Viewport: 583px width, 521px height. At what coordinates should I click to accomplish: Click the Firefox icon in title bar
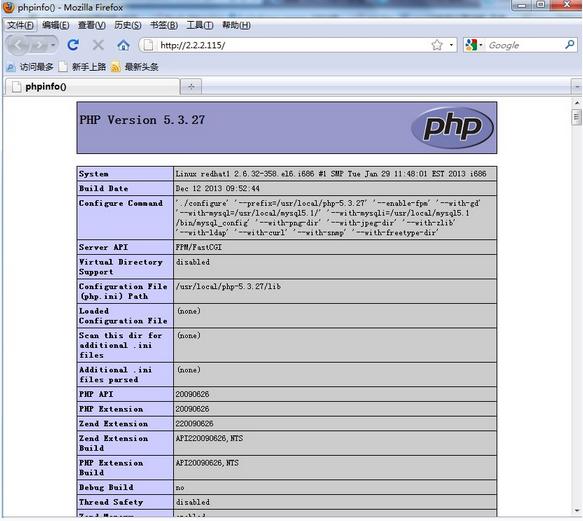(x=9, y=7)
